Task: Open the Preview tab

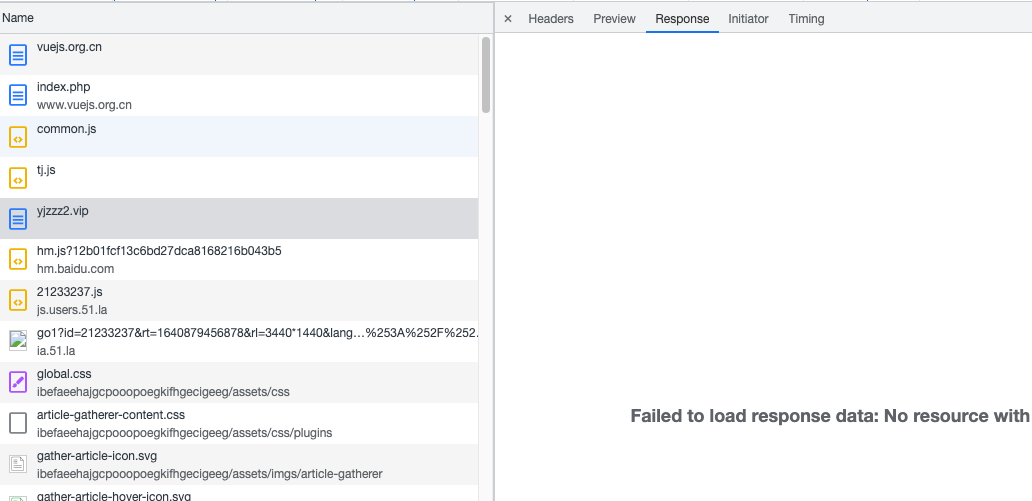Action: pos(614,19)
